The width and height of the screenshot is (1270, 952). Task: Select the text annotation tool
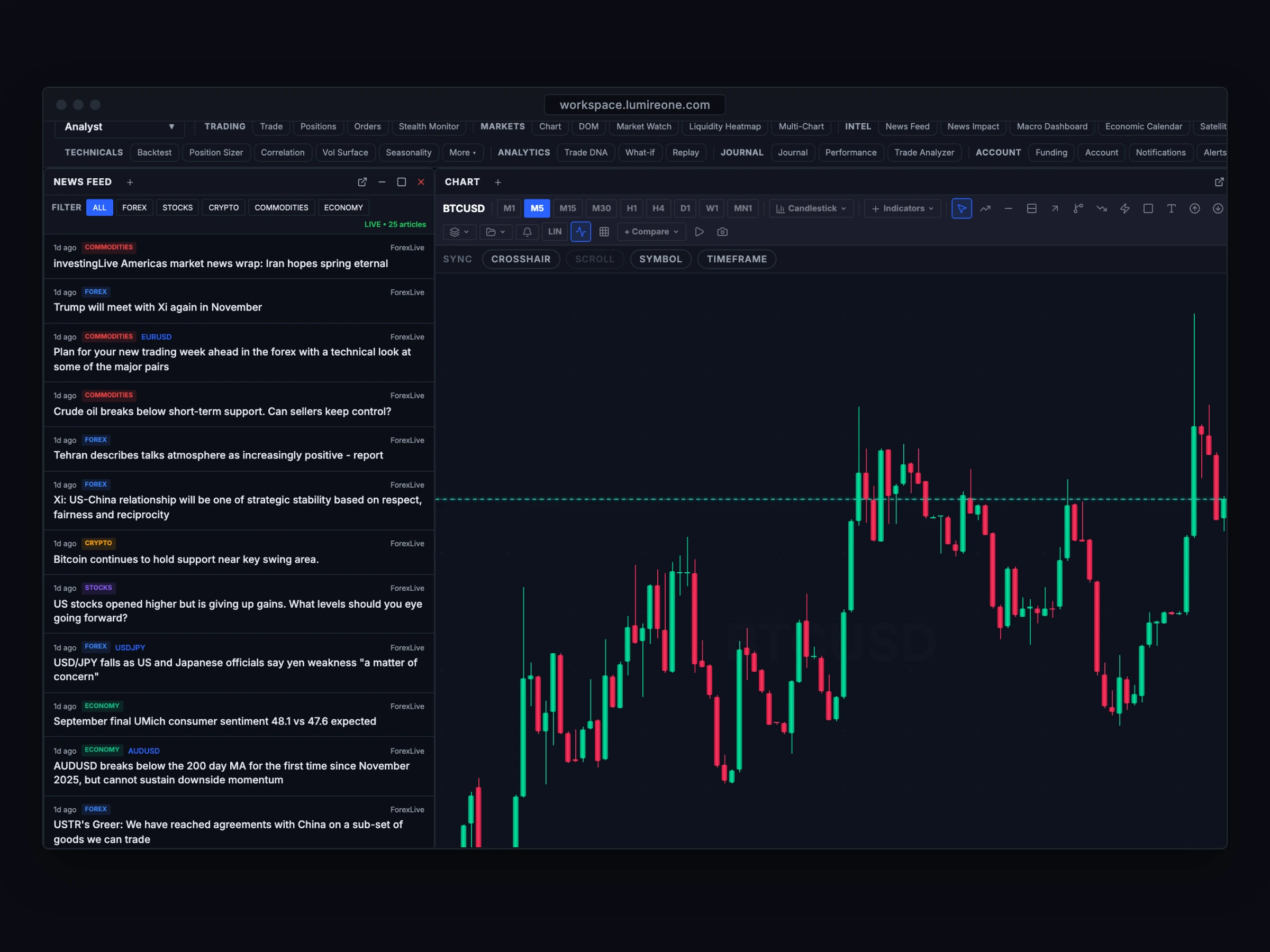pos(1171,208)
